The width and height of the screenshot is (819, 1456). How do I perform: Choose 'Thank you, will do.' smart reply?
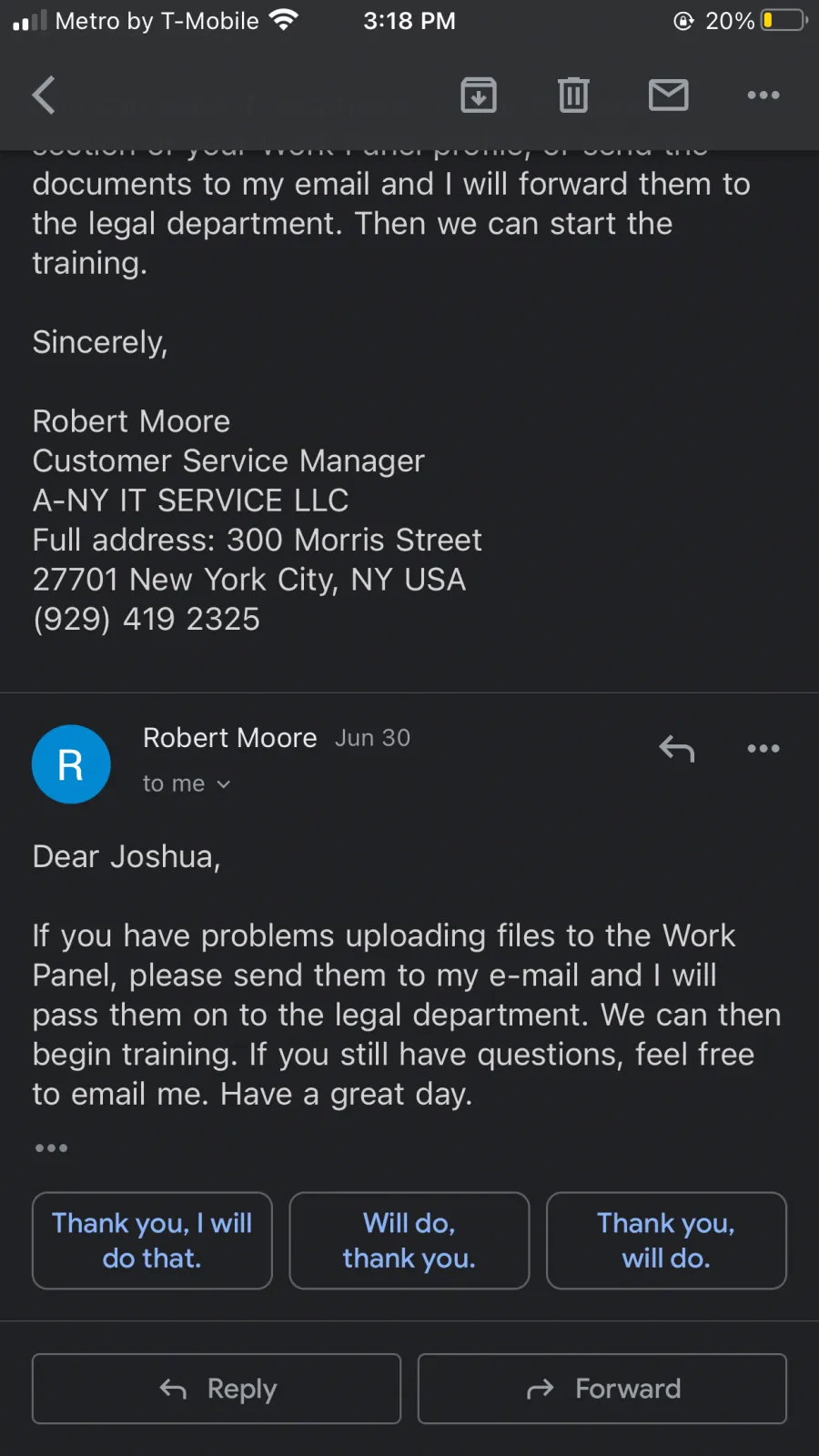point(666,1240)
